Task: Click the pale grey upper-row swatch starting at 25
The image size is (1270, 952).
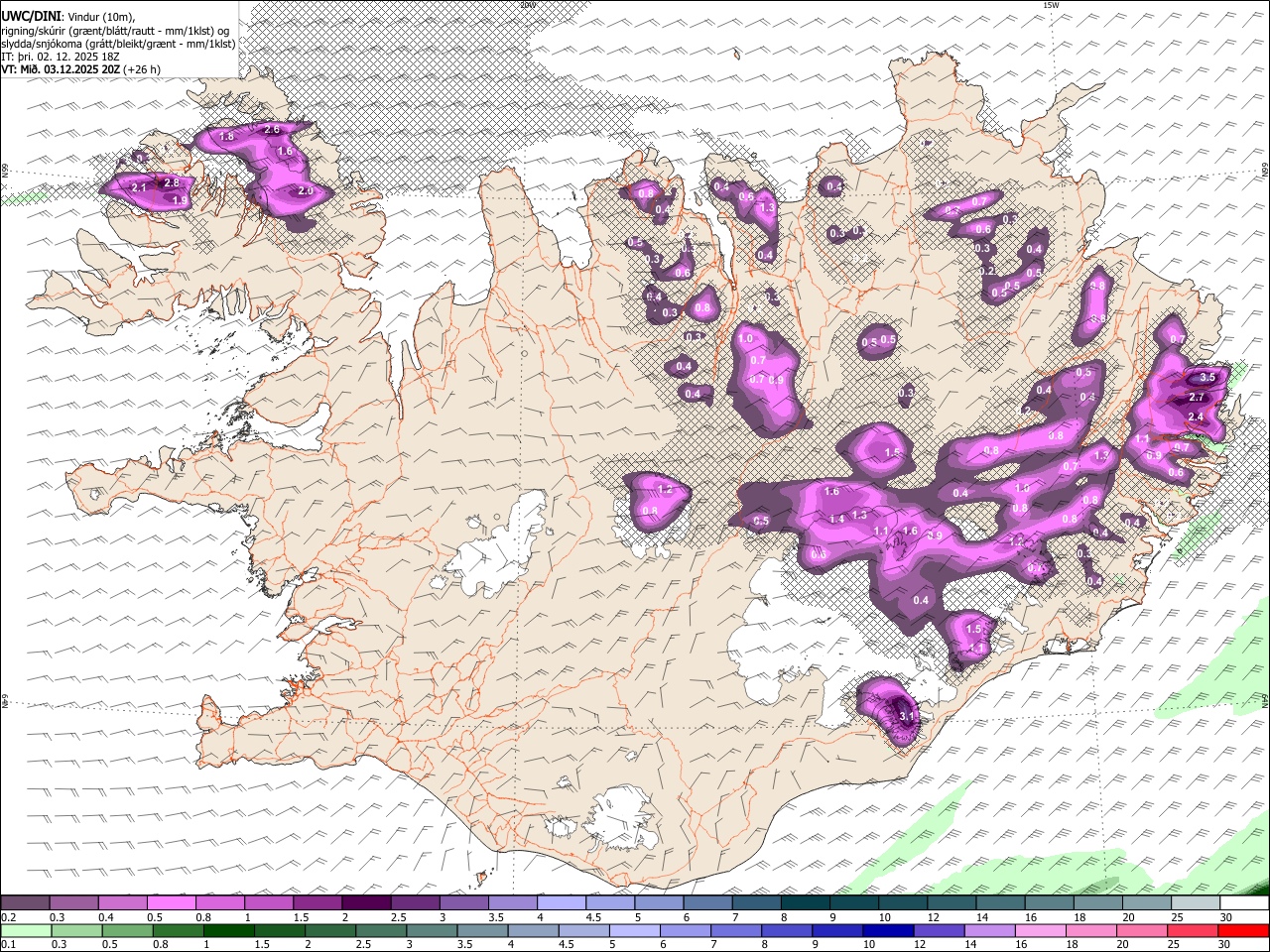Action: coord(1196,902)
